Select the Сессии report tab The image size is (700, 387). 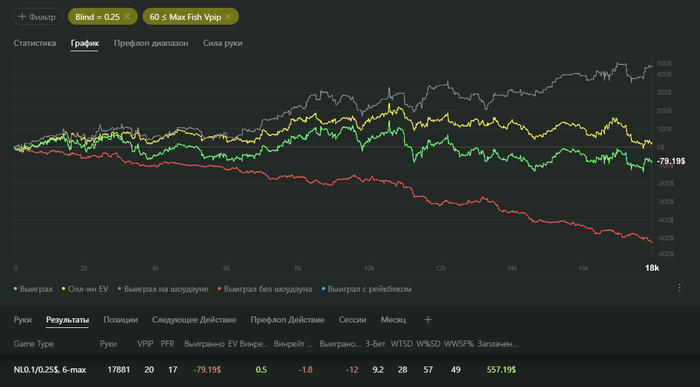pos(352,320)
